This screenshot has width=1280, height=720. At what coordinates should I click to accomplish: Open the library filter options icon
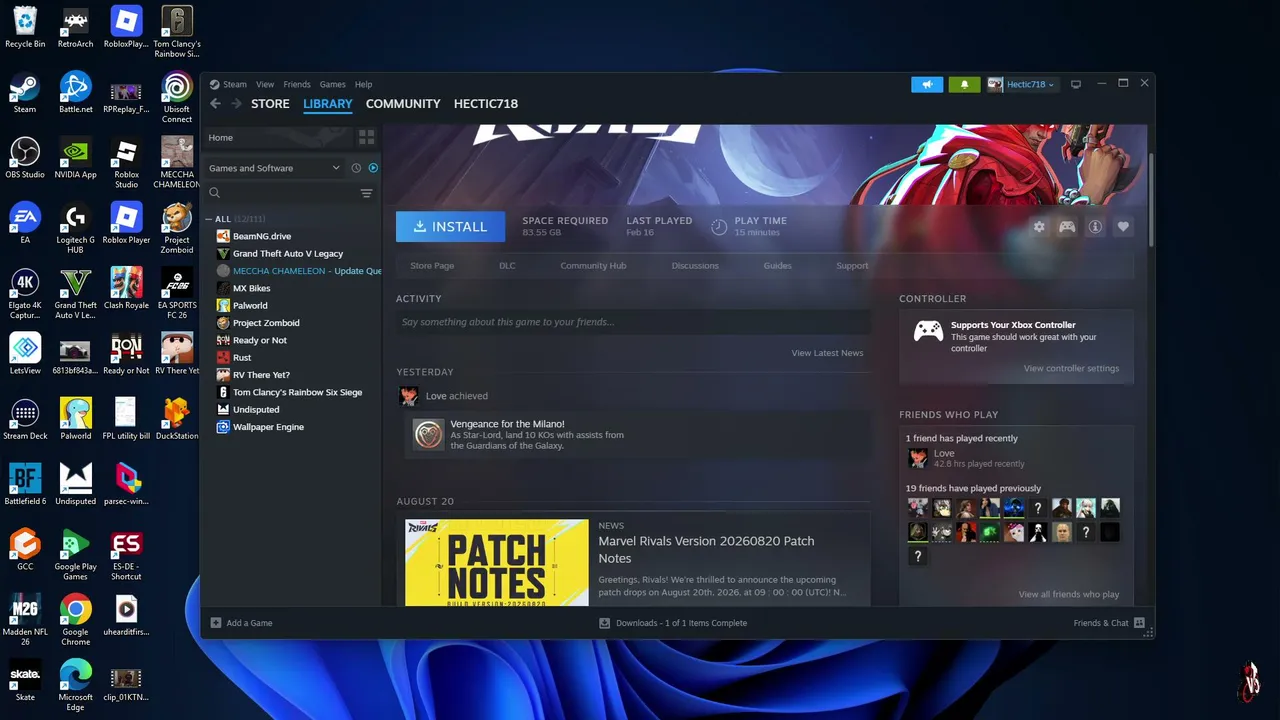click(x=366, y=193)
